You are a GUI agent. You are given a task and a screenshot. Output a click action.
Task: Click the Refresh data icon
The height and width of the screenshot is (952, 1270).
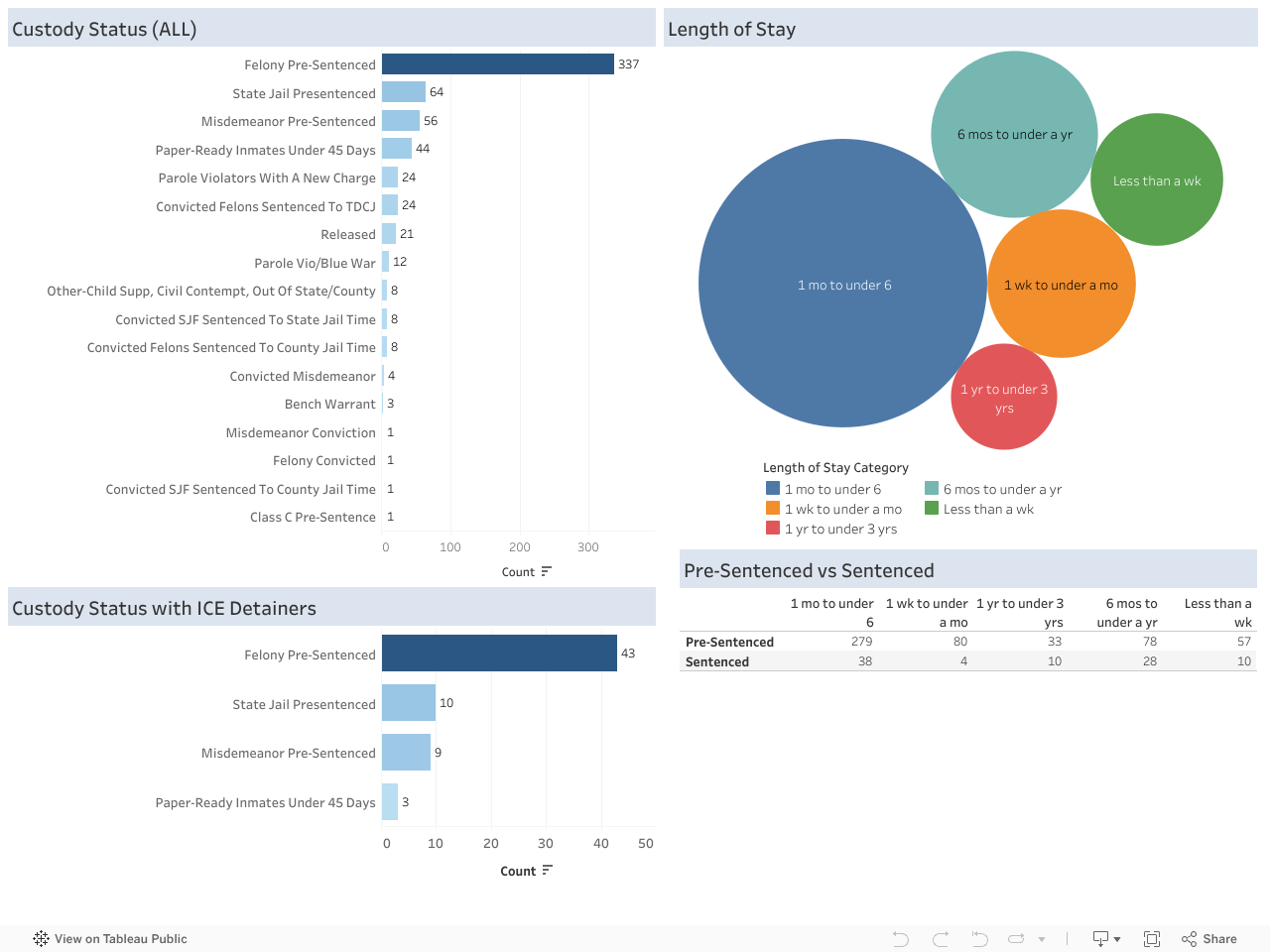coord(1016,939)
